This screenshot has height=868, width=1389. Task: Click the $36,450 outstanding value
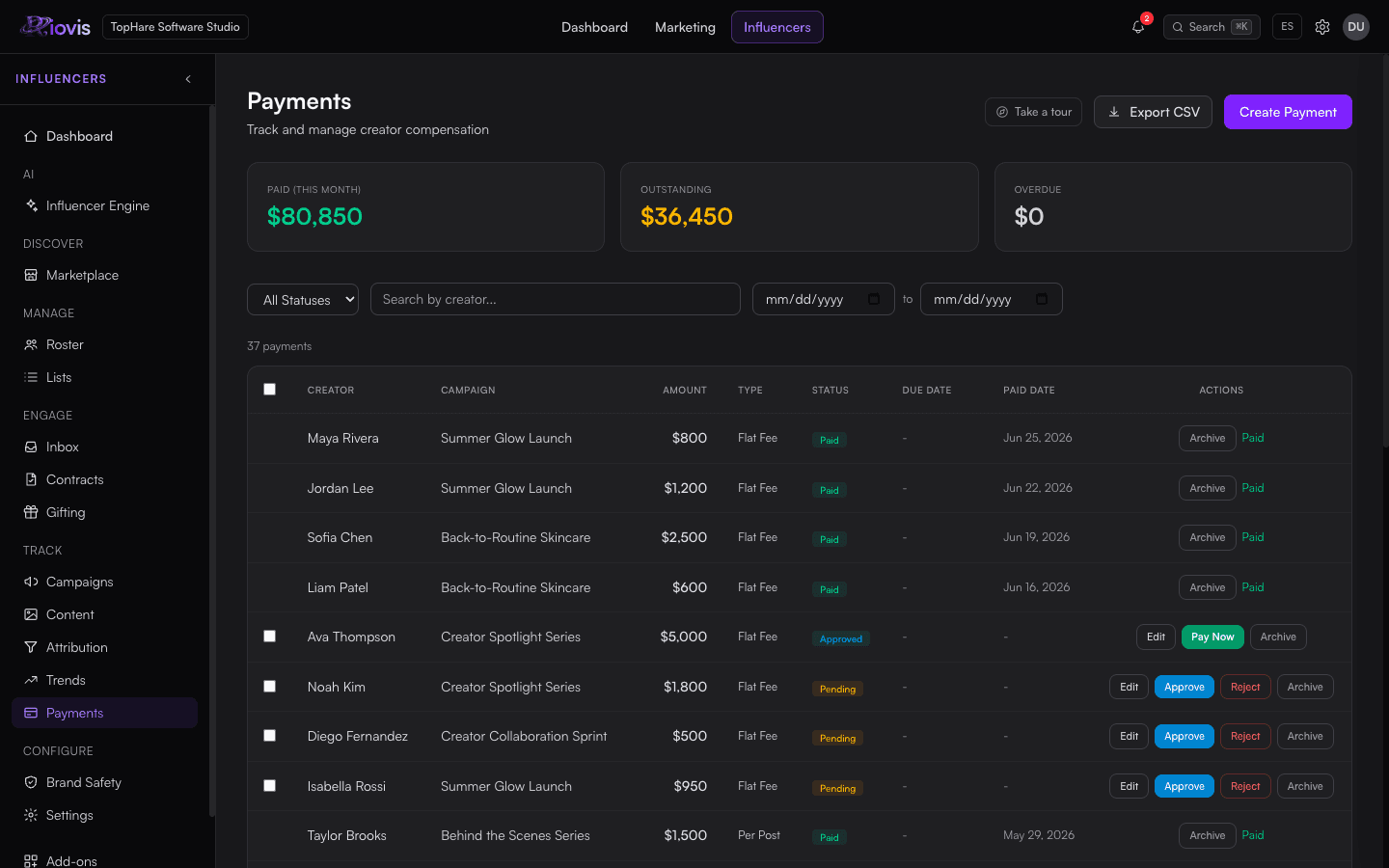pyautogui.click(x=687, y=216)
